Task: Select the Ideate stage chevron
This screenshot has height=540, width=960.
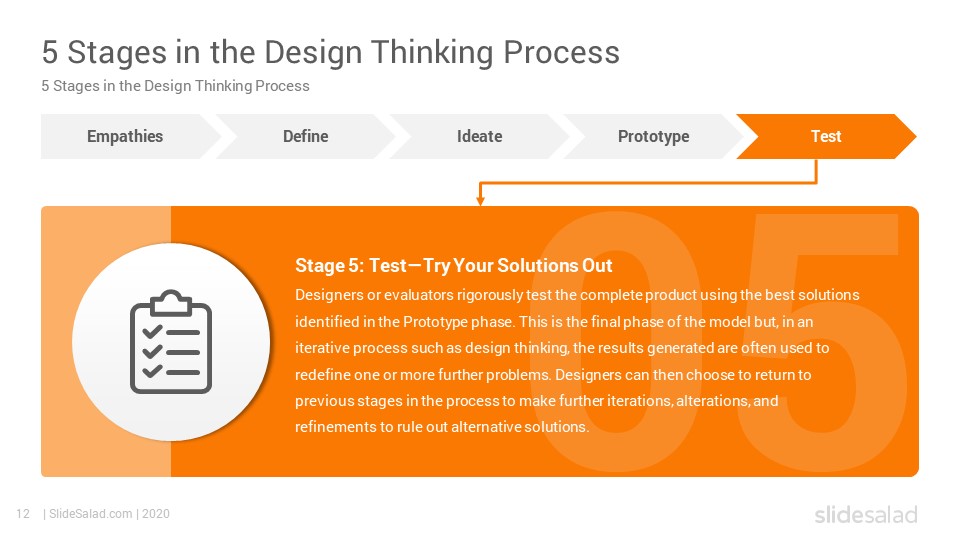Action: pyautogui.click(x=479, y=137)
